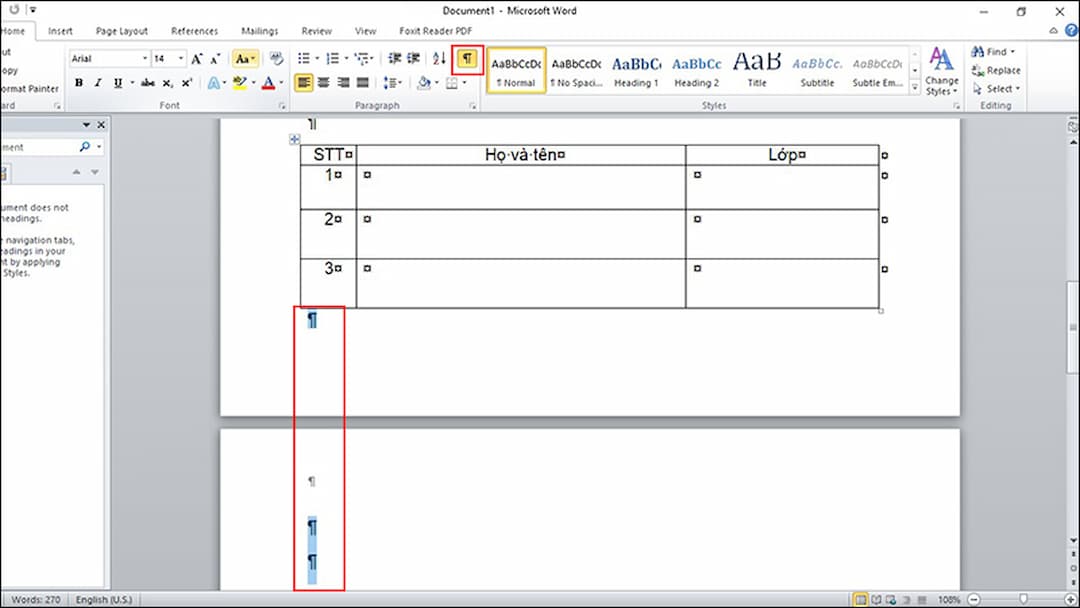Expand the Styles gallery More arrow
The width and height of the screenshot is (1080, 608).
(915, 87)
